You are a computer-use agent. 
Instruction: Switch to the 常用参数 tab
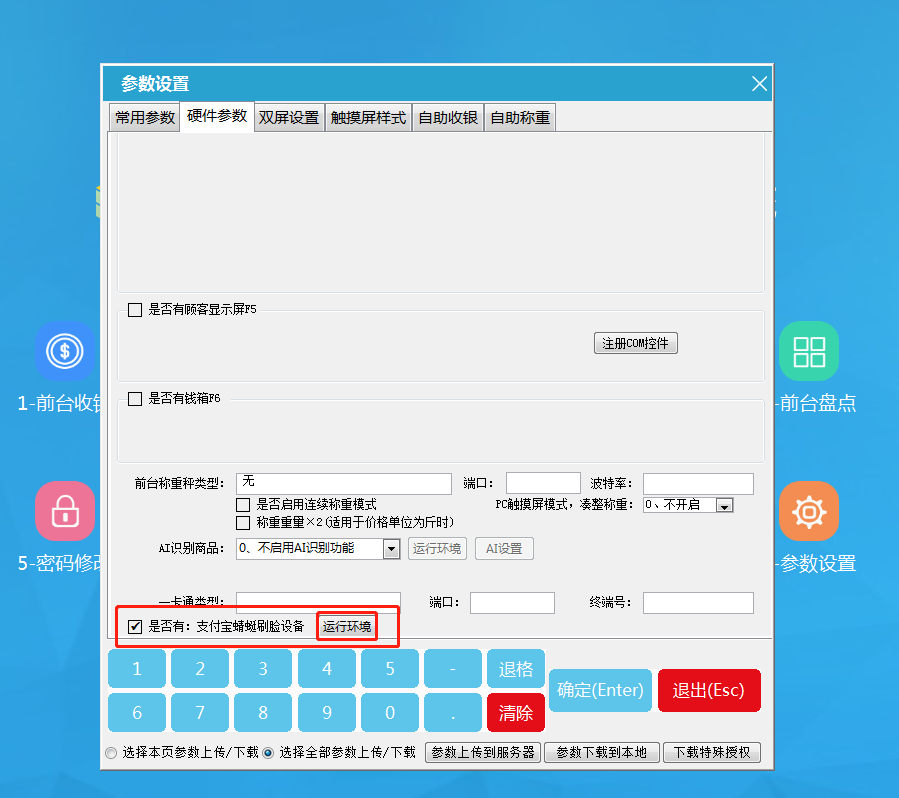point(145,118)
